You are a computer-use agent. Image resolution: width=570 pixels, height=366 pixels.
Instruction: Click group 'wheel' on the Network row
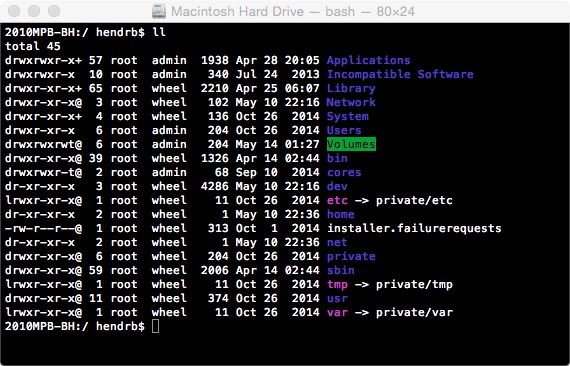(x=169, y=102)
